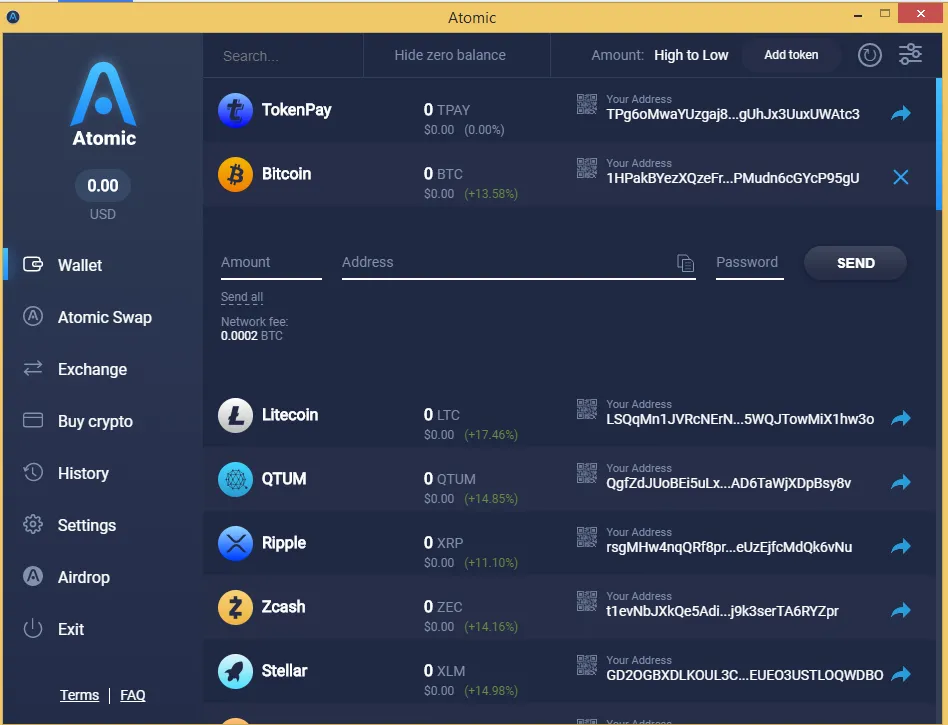Click the Send all link
The image size is (948, 725).
coord(242,297)
